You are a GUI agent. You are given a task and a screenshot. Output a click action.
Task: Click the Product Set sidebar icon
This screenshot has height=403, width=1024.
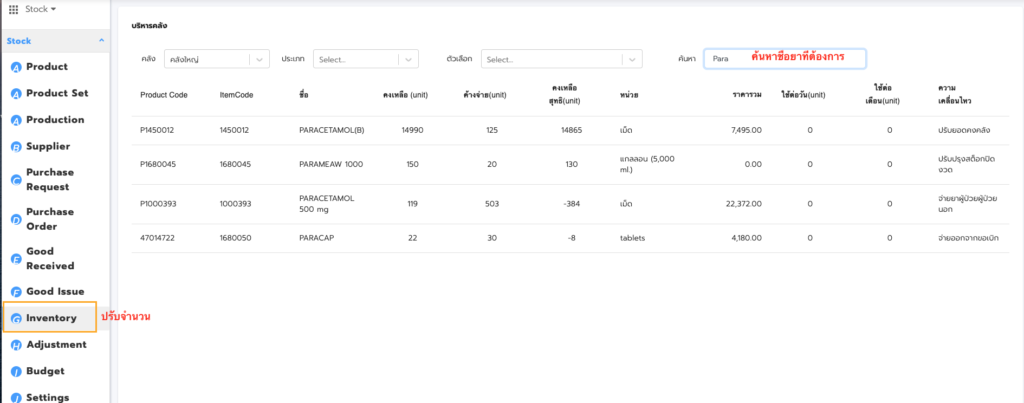click(16, 93)
